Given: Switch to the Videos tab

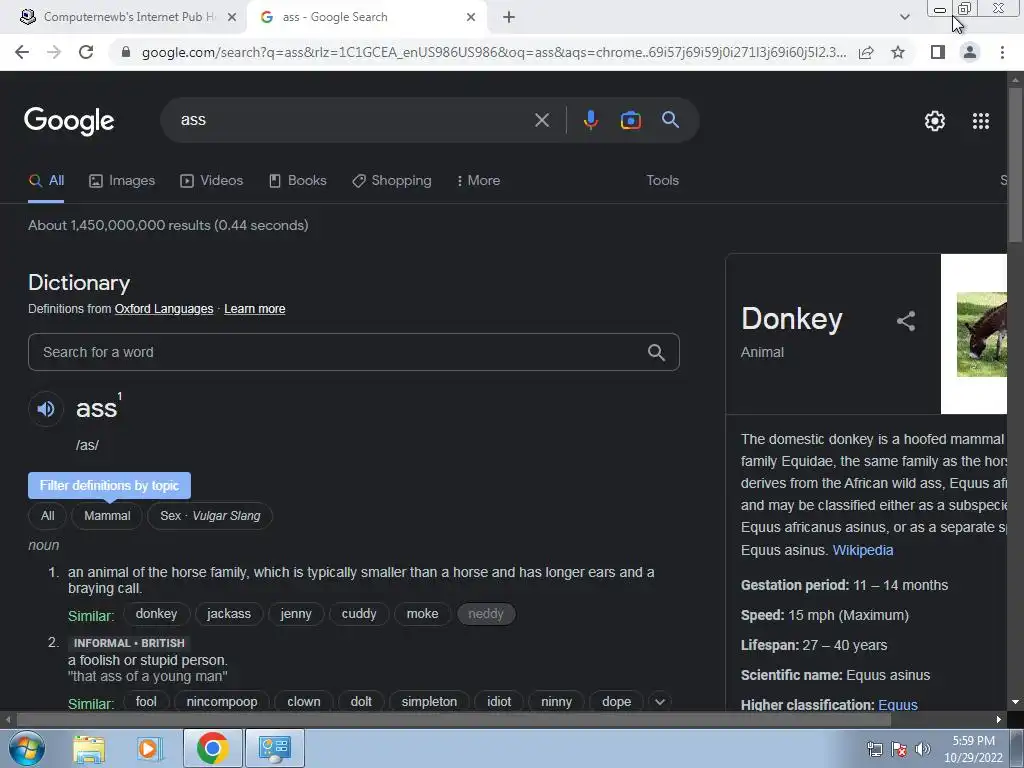Looking at the screenshot, I should click(x=212, y=181).
